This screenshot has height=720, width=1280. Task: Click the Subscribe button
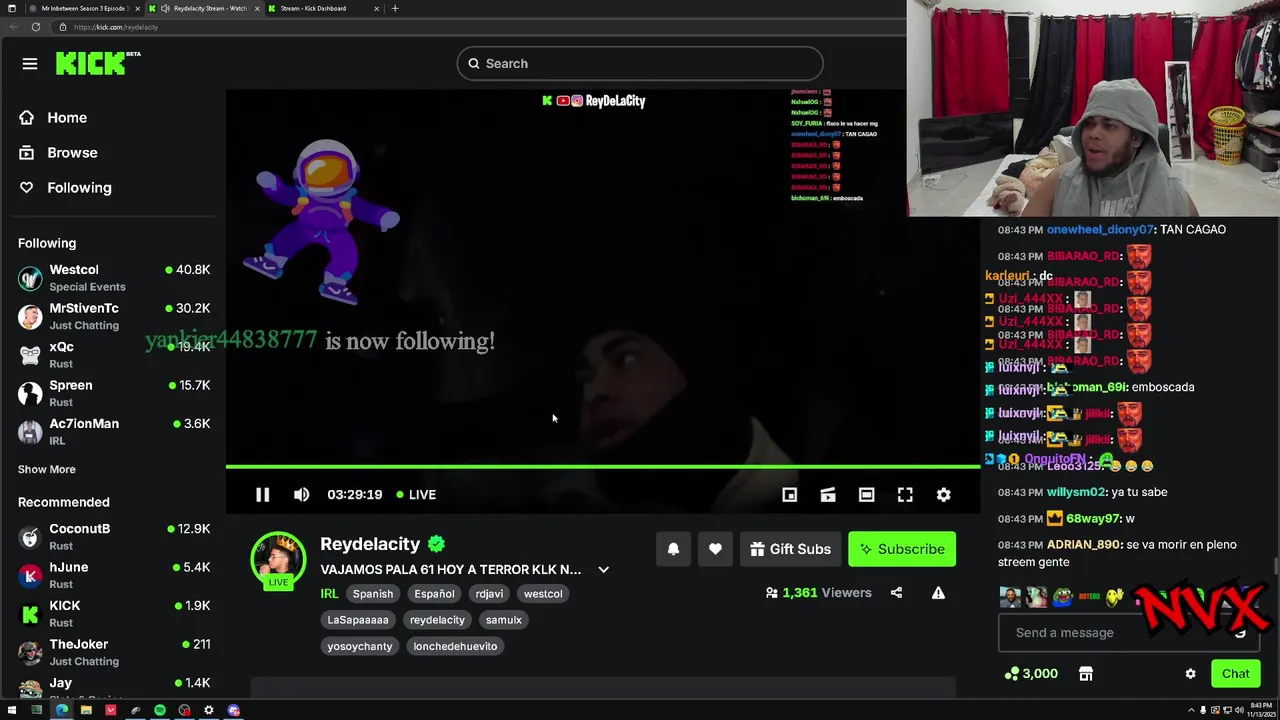tap(902, 549)
